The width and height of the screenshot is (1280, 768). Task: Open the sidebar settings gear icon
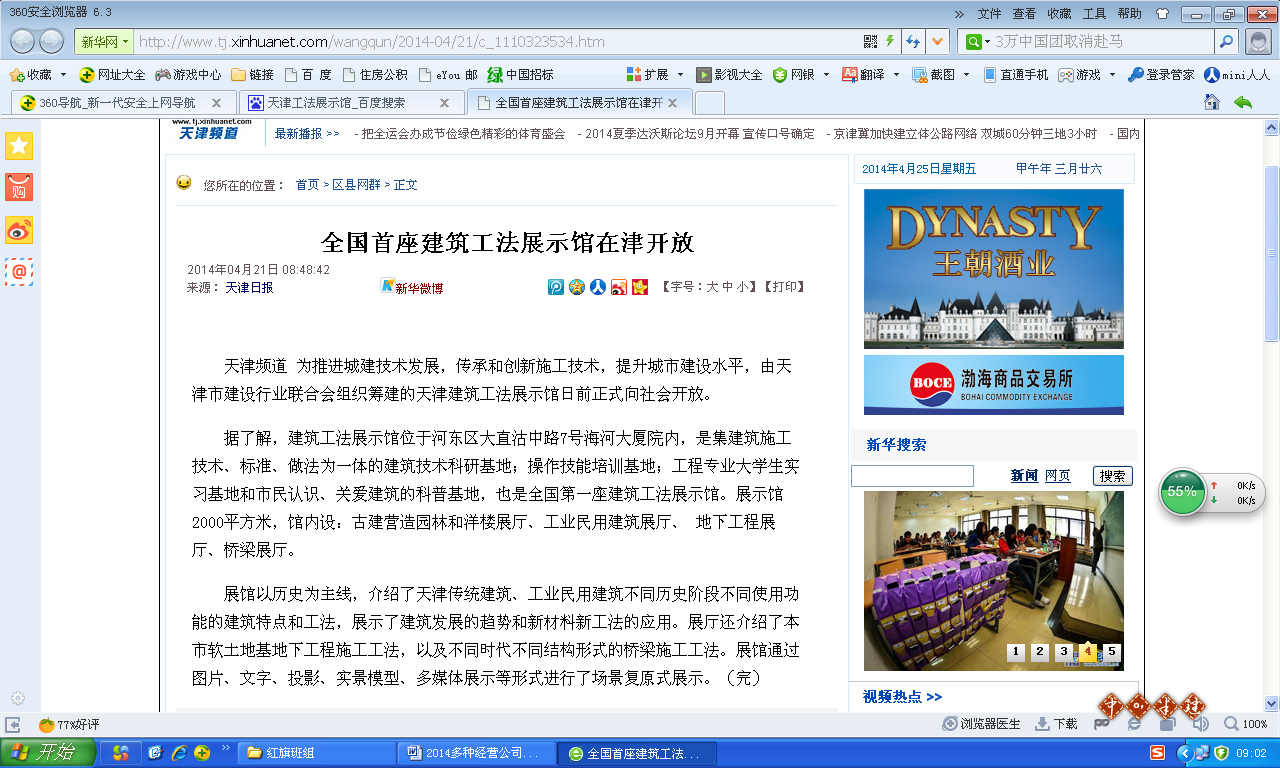coord(18,698)
